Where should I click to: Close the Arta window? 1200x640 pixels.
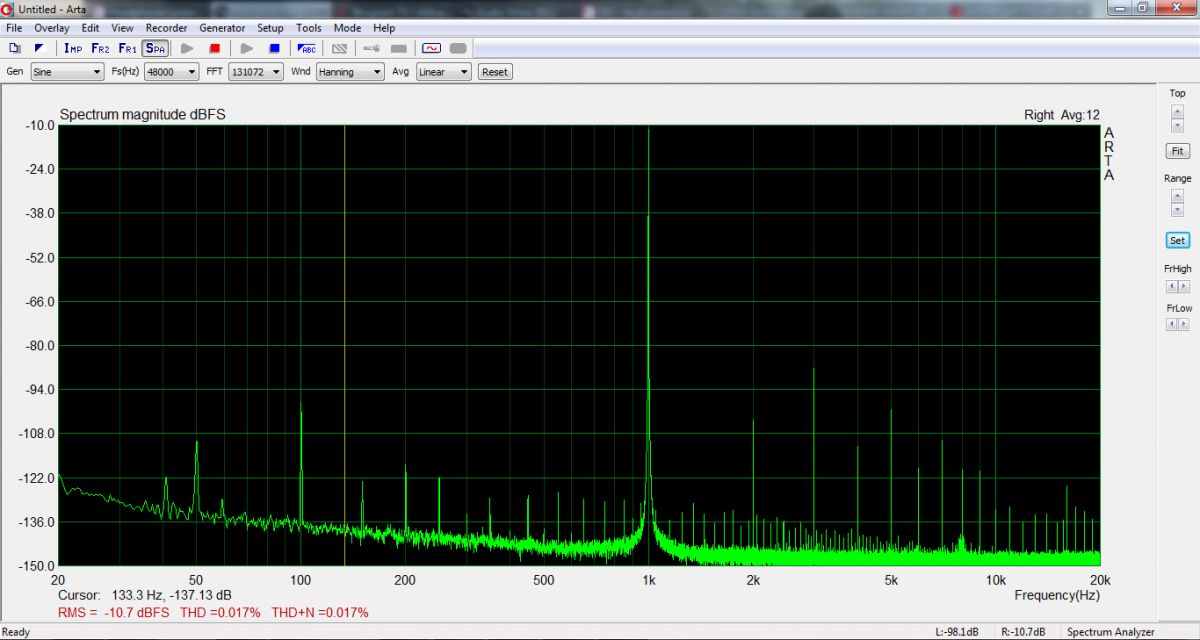pyautogui.click(x=1174, y=8)
